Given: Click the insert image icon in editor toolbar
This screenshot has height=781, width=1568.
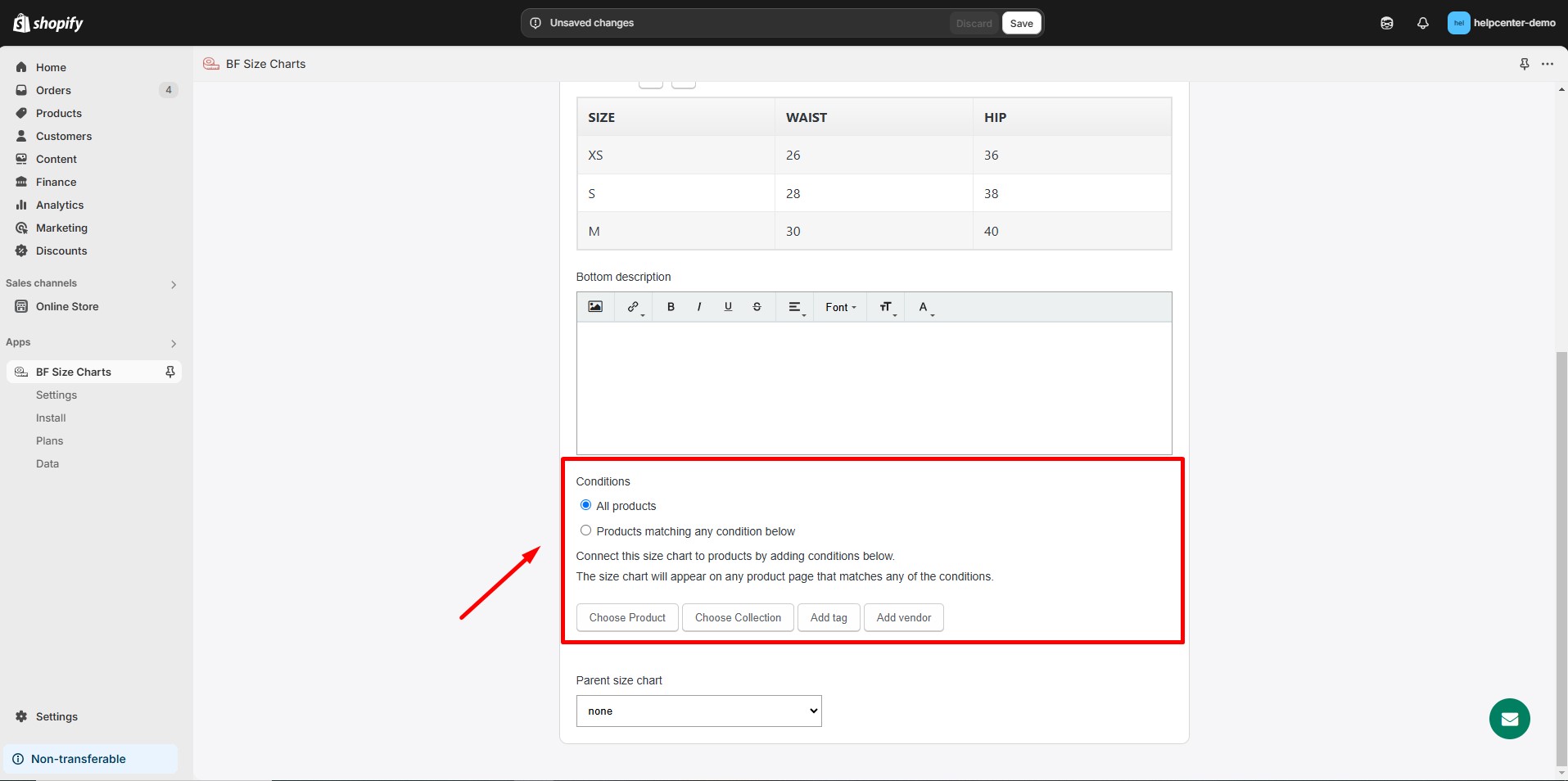Looking at the screenshot, I should (595, 307).
